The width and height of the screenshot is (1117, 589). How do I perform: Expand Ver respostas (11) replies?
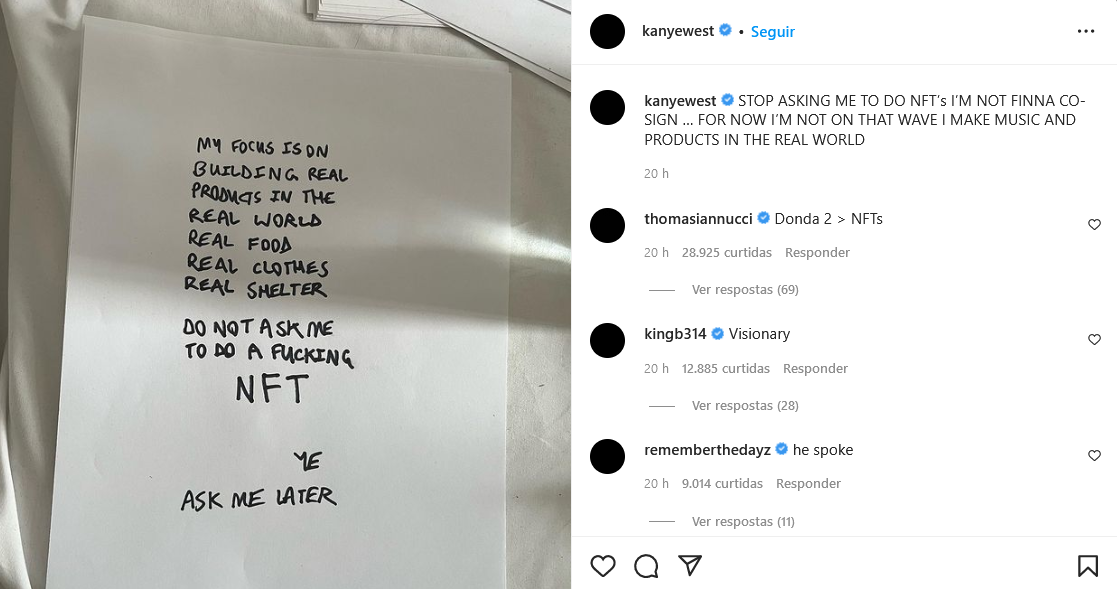pos(743,522)
